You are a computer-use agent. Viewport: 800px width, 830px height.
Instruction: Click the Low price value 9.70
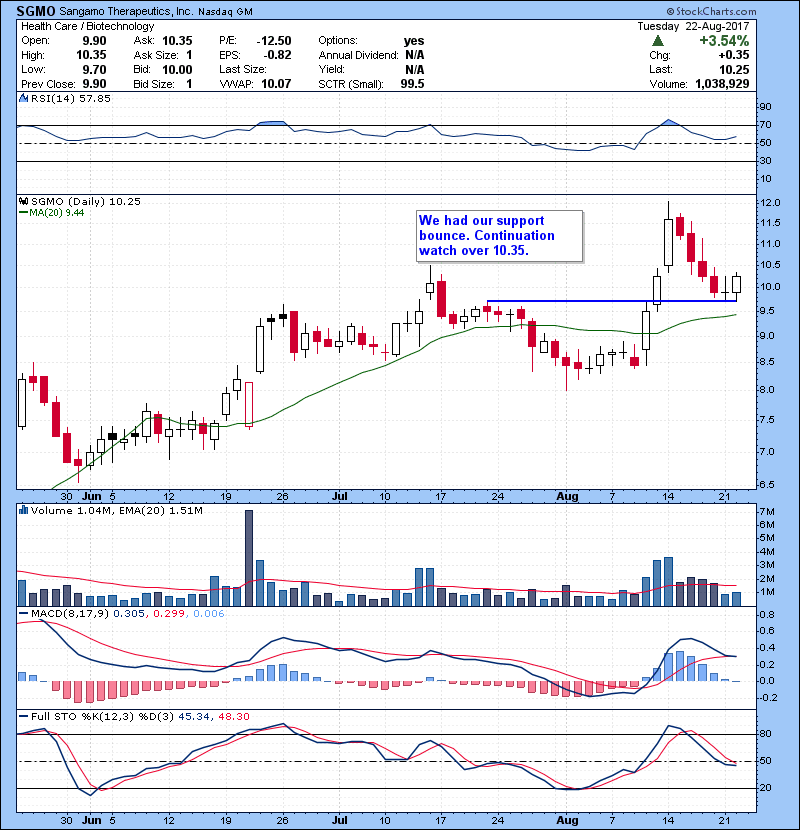[94, 69]
